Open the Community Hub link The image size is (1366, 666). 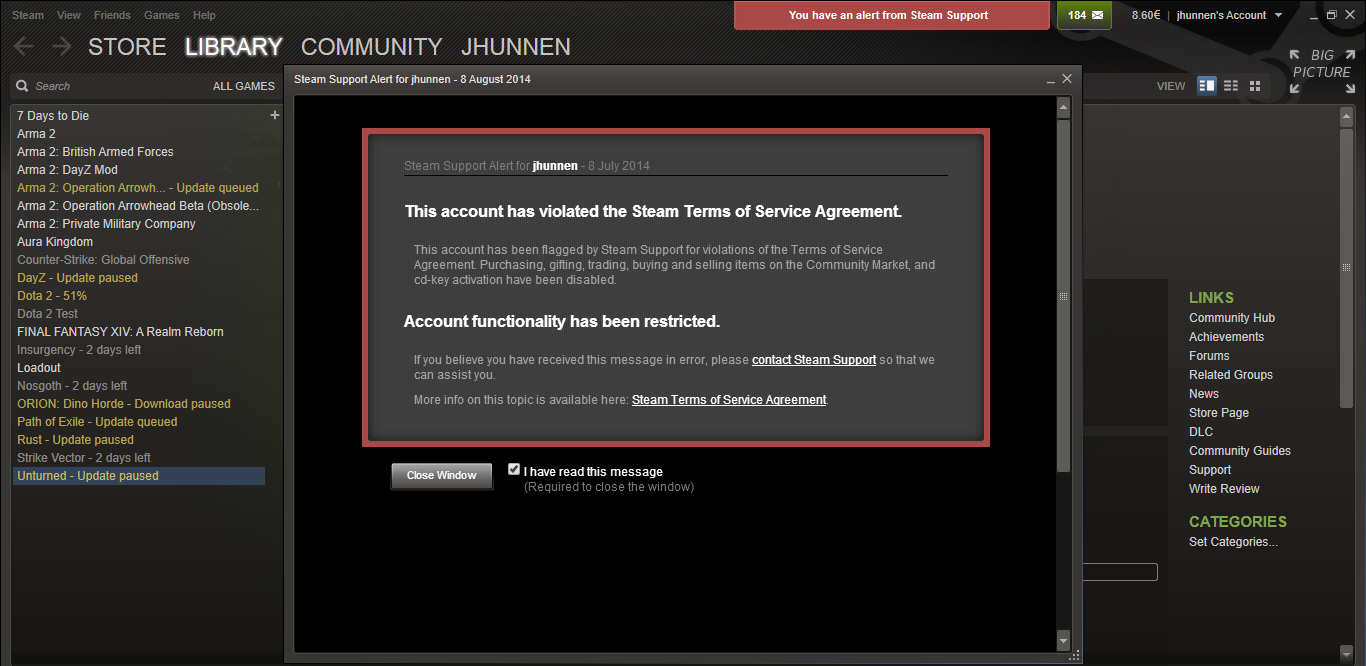[x=1232, y=318]
